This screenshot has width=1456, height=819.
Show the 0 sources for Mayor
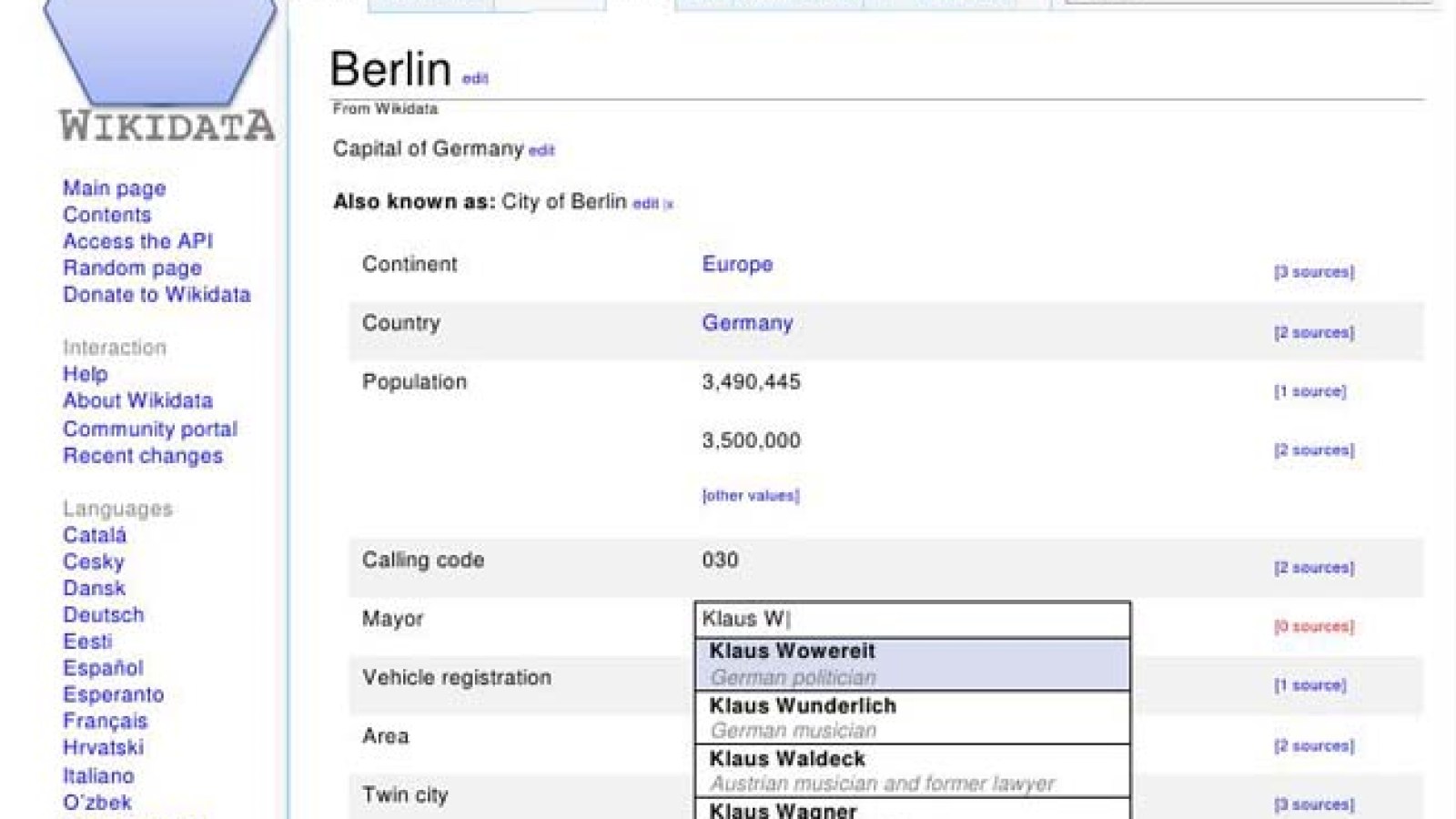[x=1314, y=626]
